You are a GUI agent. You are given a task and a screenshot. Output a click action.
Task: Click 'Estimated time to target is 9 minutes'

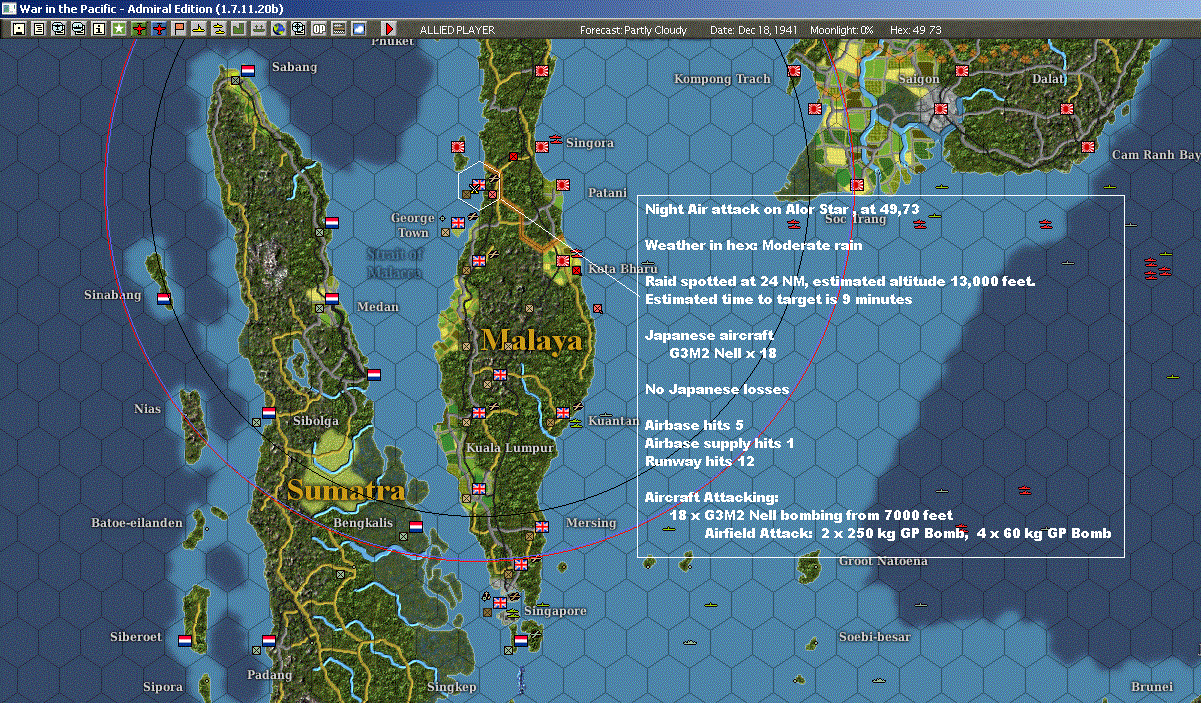point(778,299)
